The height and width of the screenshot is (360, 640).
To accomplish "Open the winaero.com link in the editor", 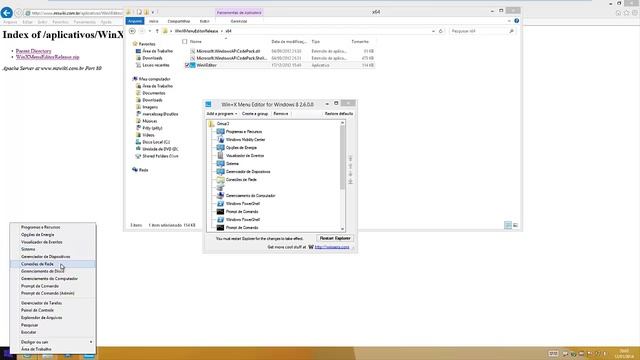I will 332,247.
